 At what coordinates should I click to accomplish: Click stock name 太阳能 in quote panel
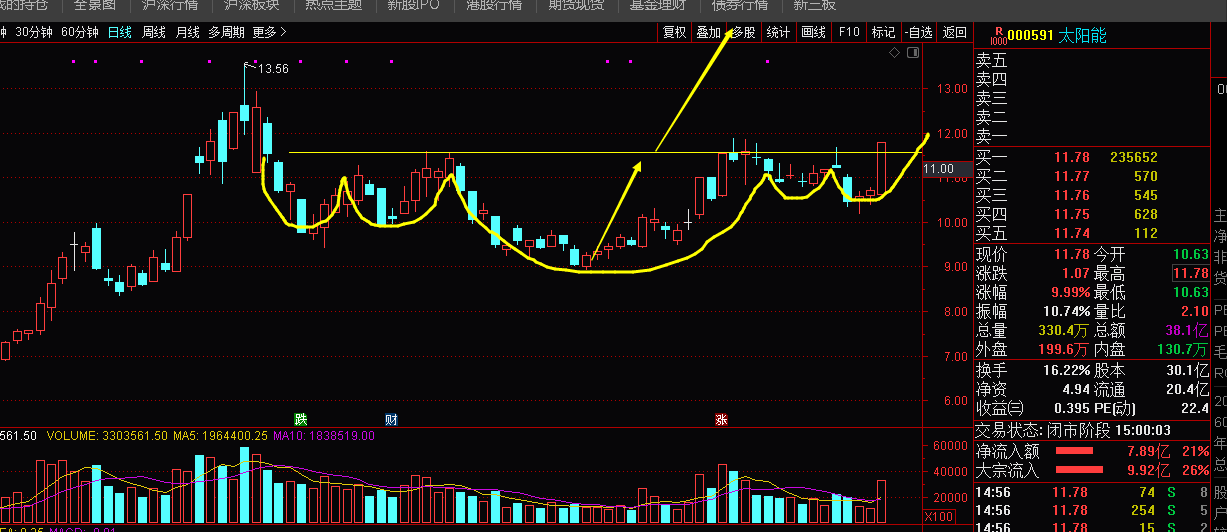[1084, 36]
